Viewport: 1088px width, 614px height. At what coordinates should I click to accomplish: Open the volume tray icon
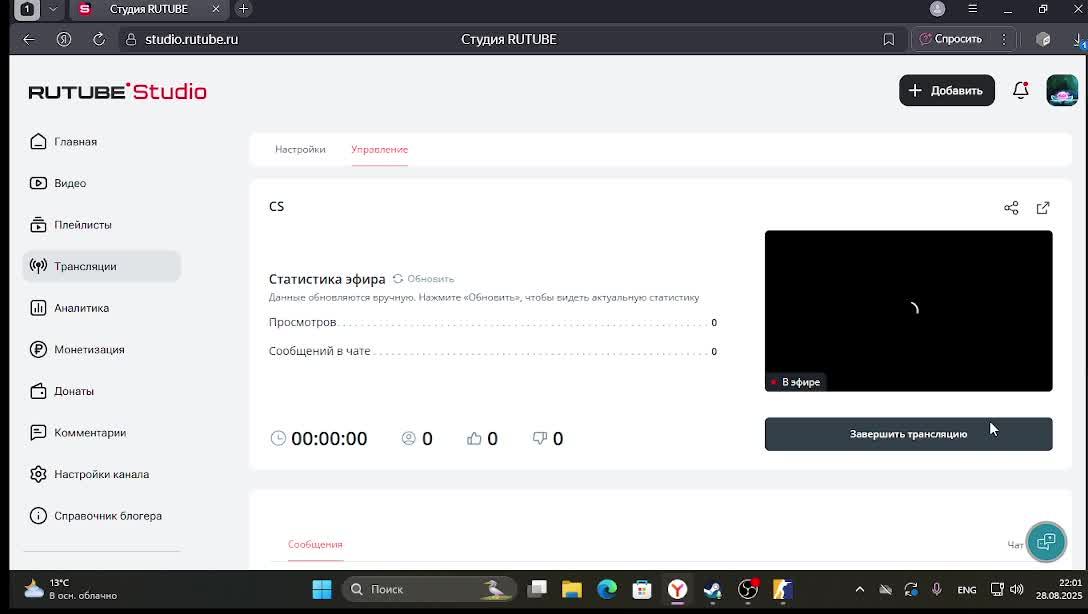pyautogui.click(x=1017, y=589)
